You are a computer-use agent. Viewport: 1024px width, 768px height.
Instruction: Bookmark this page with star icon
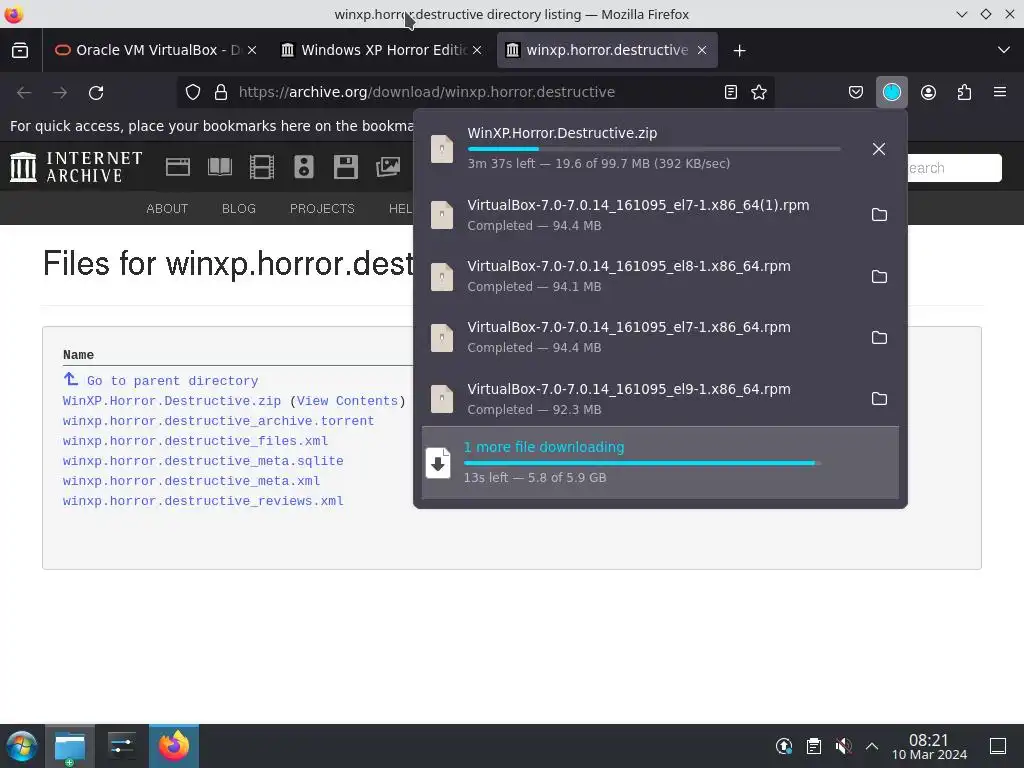click(x=759, y=92)
